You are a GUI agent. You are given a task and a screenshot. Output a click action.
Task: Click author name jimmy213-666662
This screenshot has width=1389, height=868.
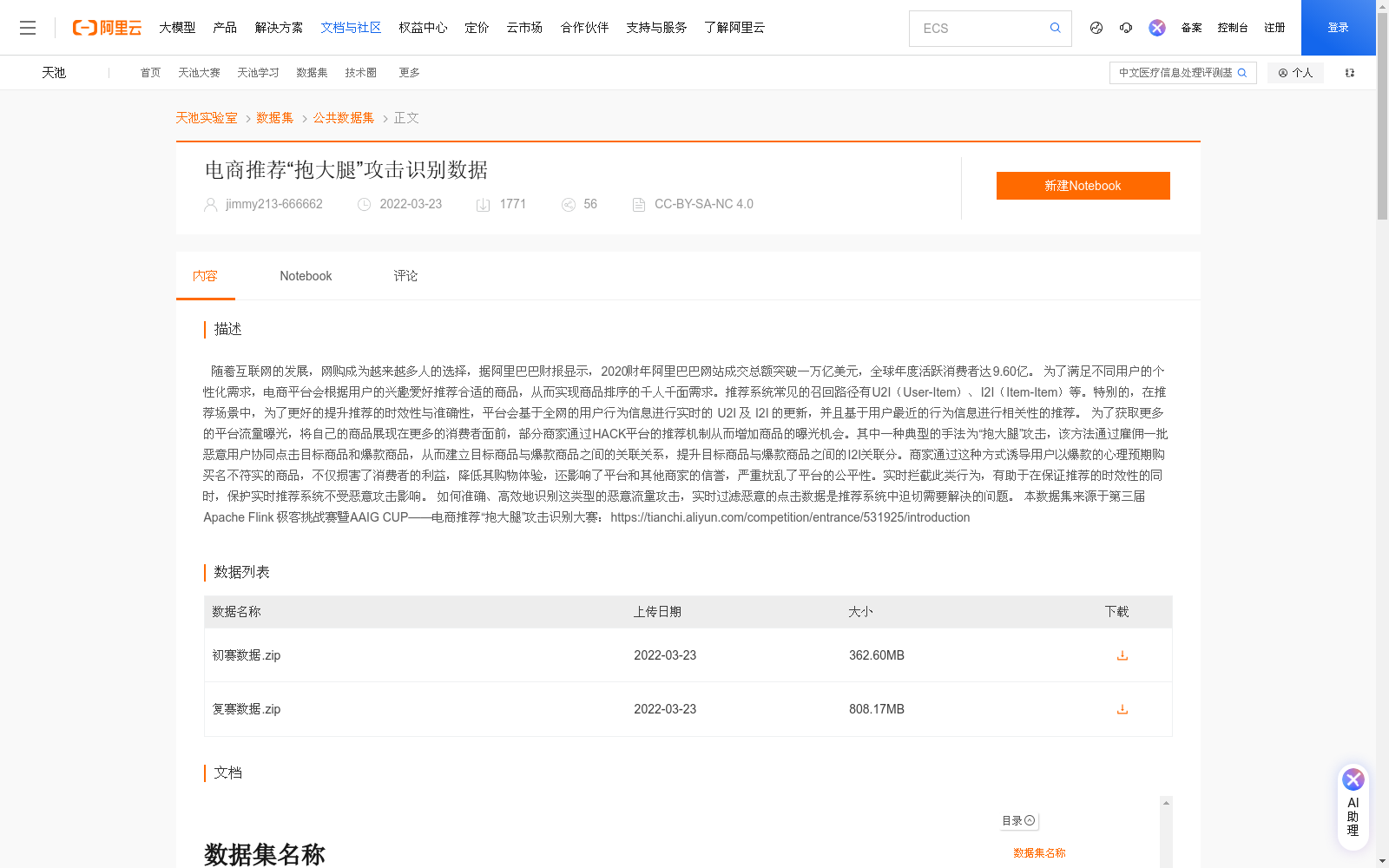point(273,204)
